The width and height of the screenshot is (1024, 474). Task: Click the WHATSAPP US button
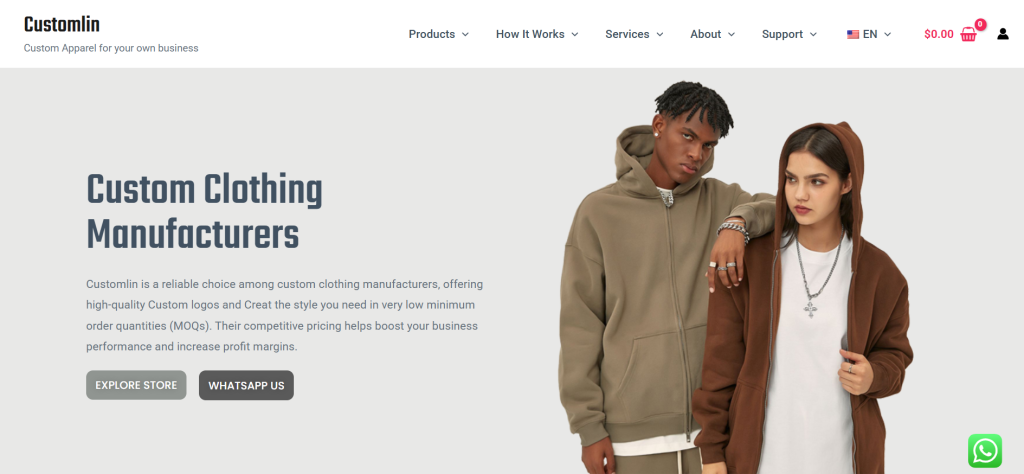click(x=246, y=385)
